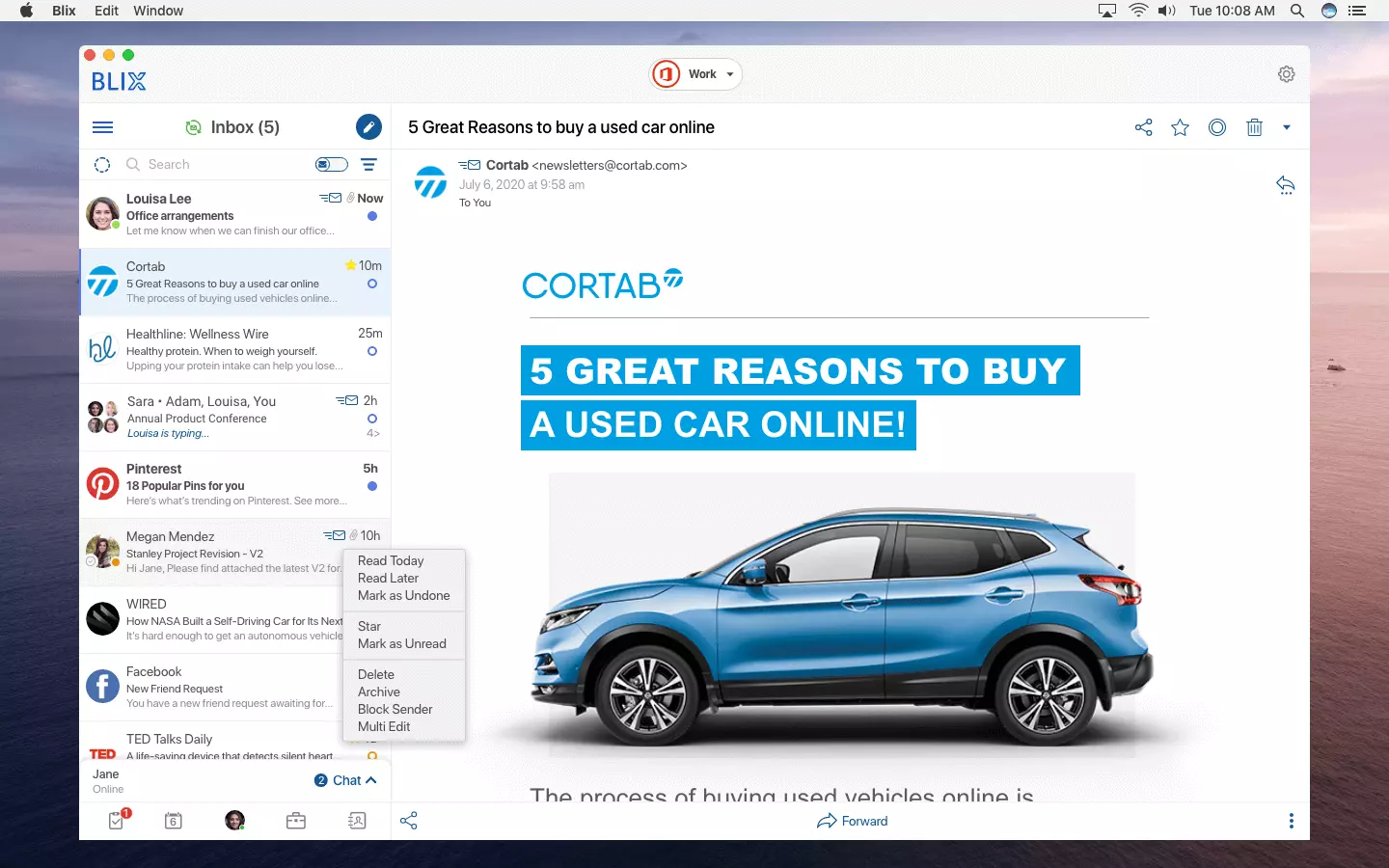The height and width of the screenshot is (868, 1389).
Task: Expand the Sara conversation thread count
Action: [x=373, y=434]
